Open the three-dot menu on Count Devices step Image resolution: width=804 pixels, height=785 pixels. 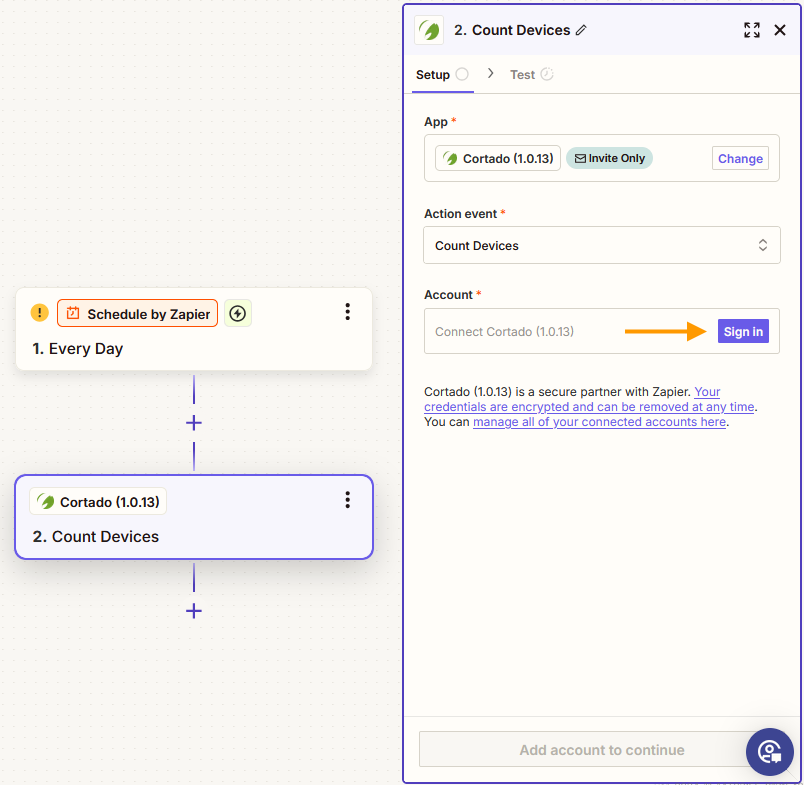click(348, 500)
